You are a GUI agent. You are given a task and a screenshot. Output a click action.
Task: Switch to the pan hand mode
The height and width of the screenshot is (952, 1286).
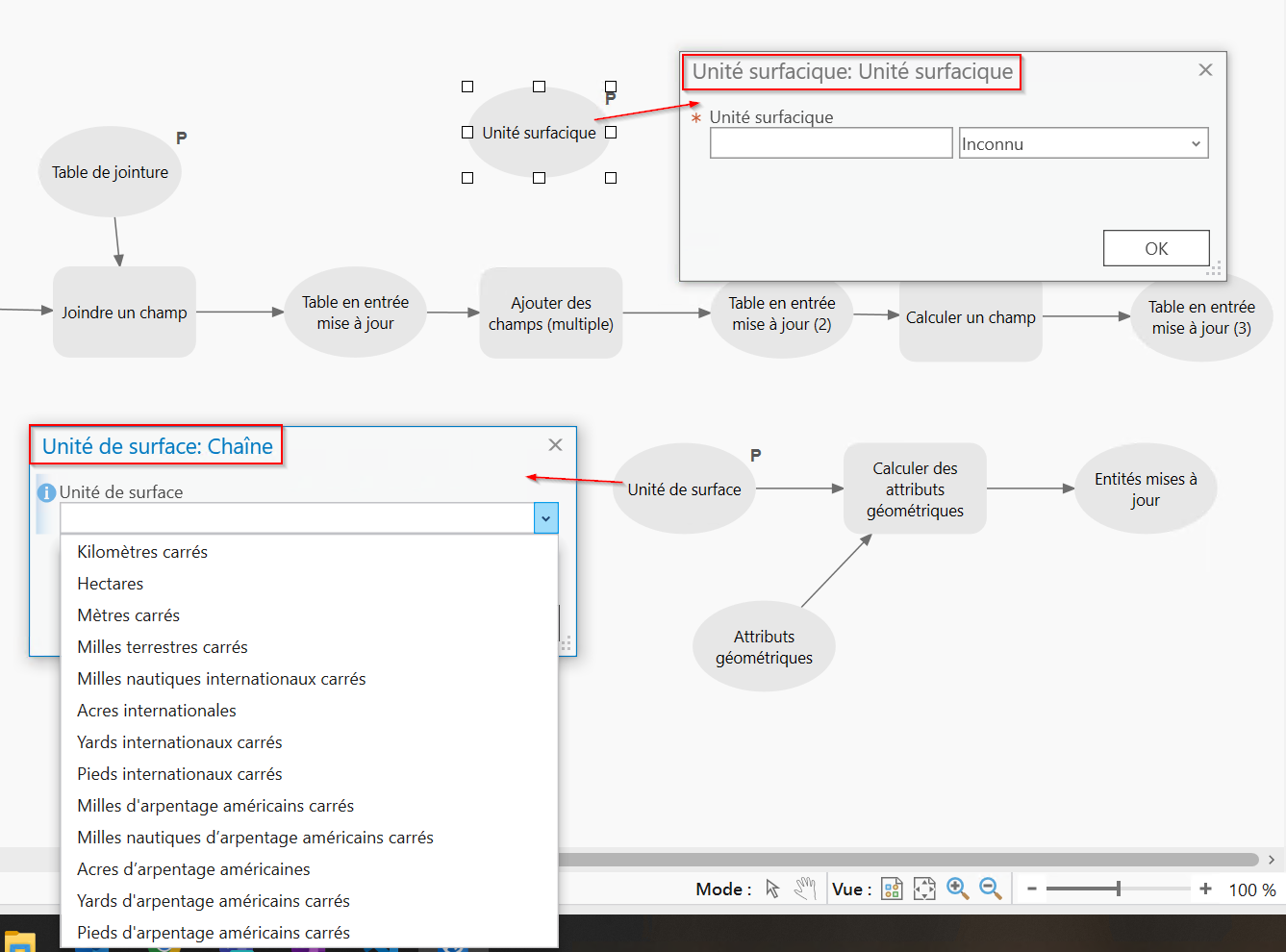[x=805, y=889]
